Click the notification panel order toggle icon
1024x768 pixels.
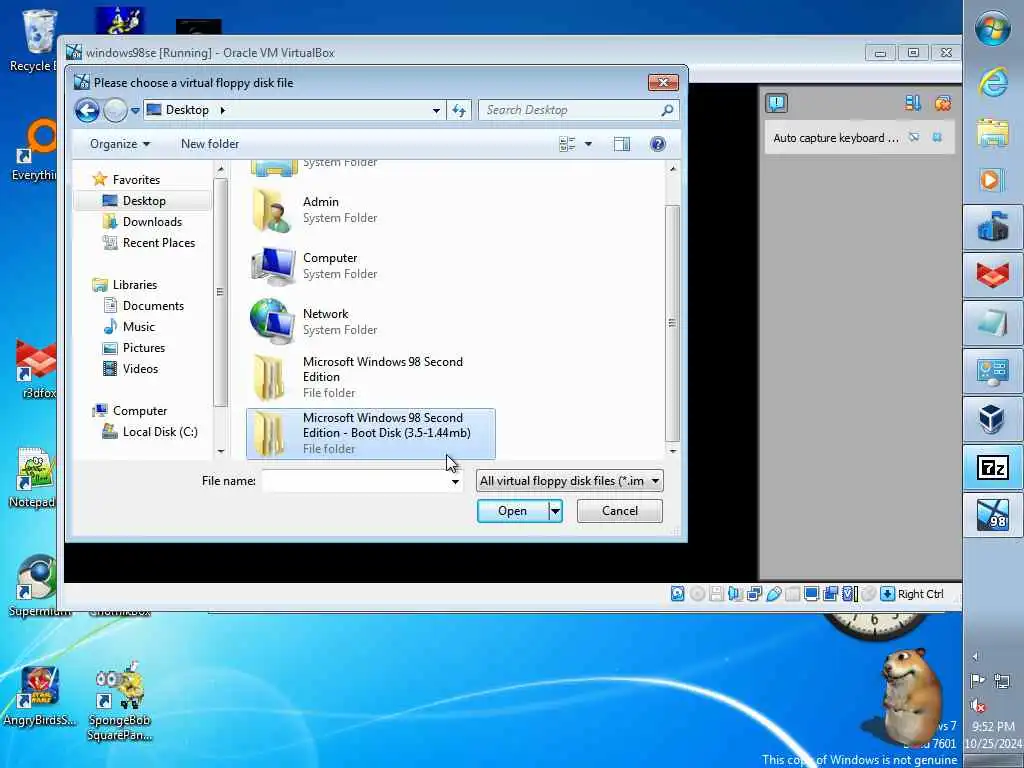(913, 103)
